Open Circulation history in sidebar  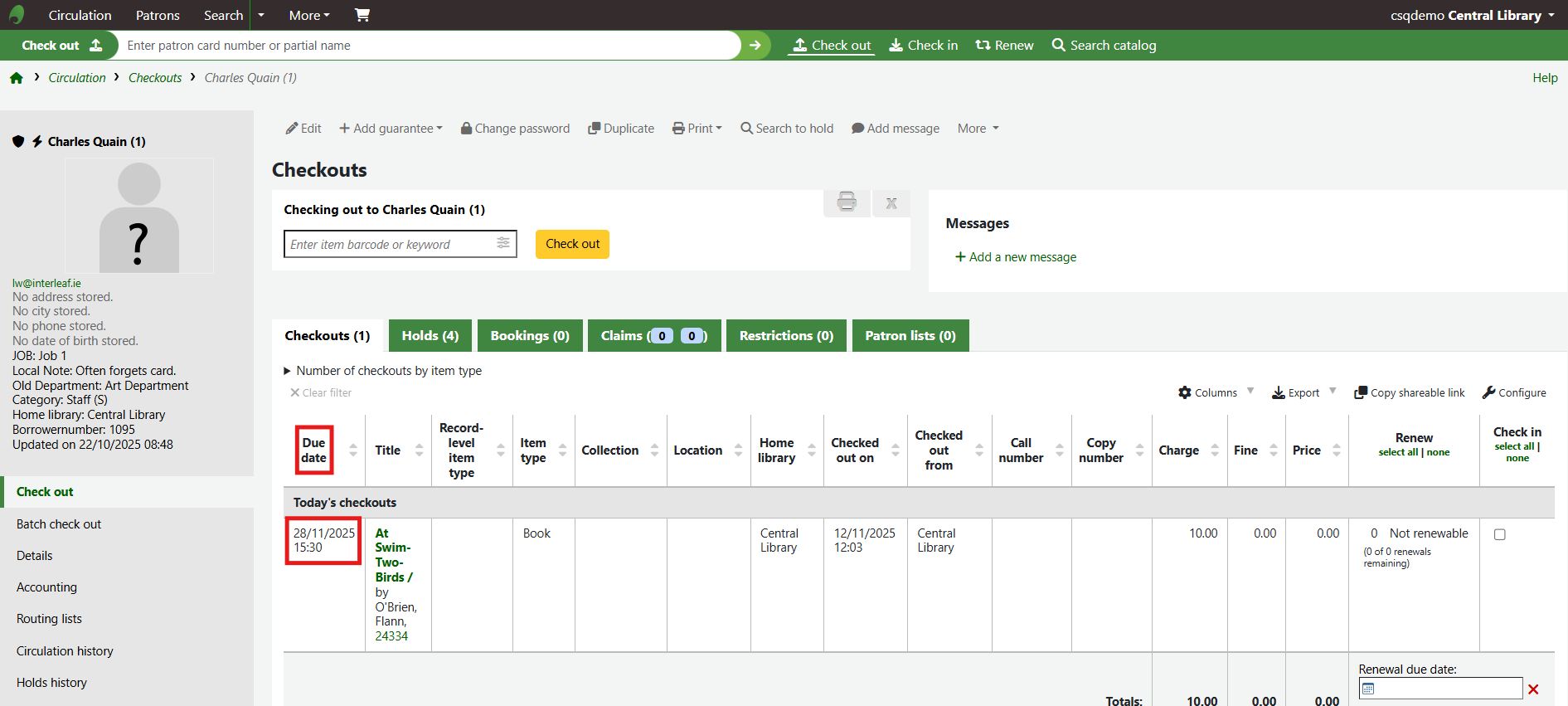tap(65, 651)
